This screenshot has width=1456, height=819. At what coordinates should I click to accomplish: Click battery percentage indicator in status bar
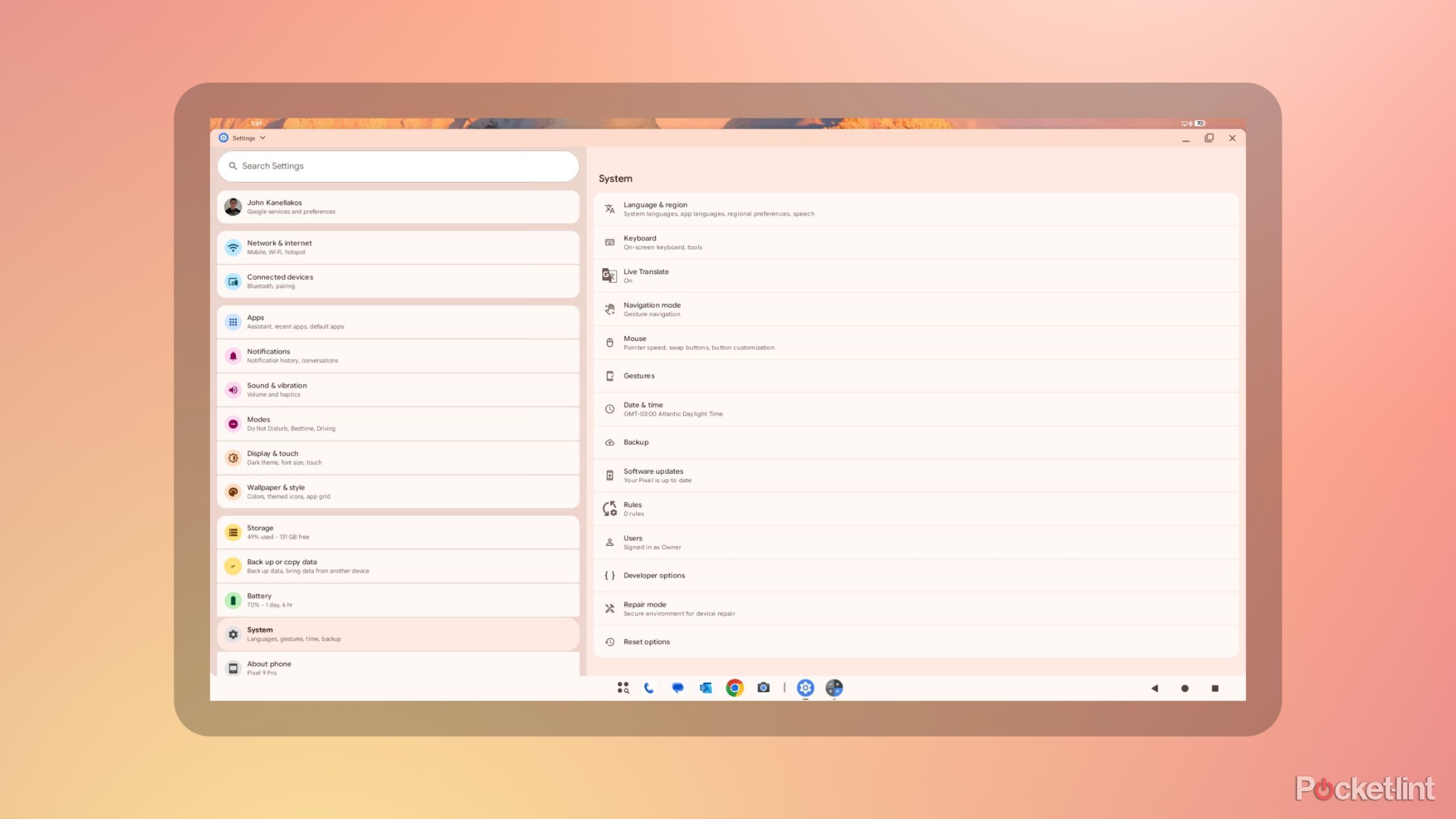(1200, 123)
